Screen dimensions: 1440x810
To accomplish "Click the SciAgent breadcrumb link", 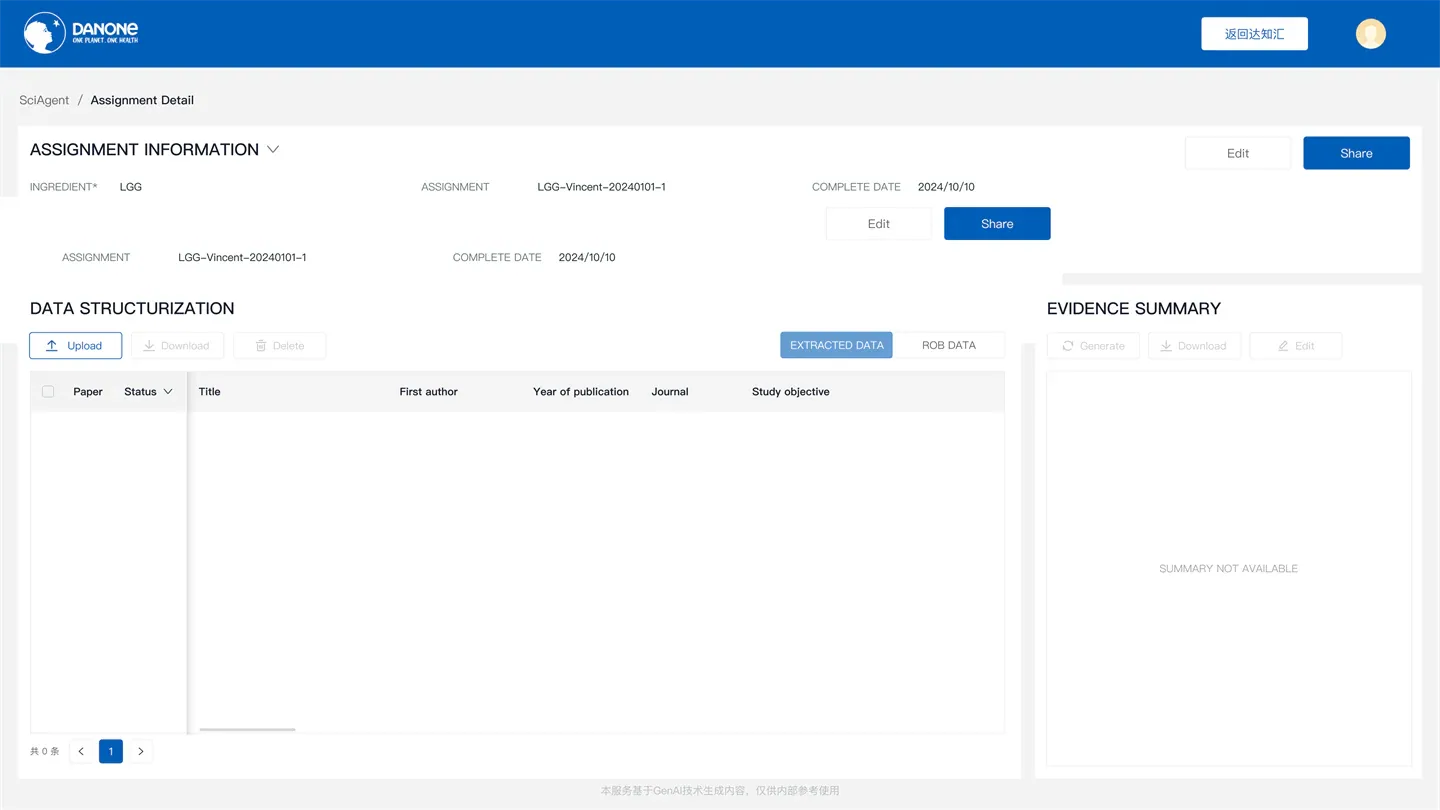I will (44, 100).
